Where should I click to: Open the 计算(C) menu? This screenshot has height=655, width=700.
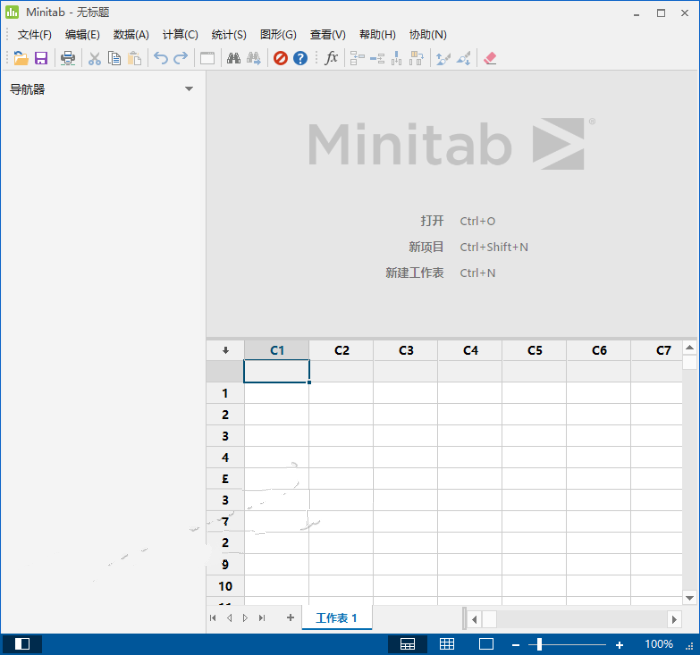pyautogui.click(x=180, y=34)
